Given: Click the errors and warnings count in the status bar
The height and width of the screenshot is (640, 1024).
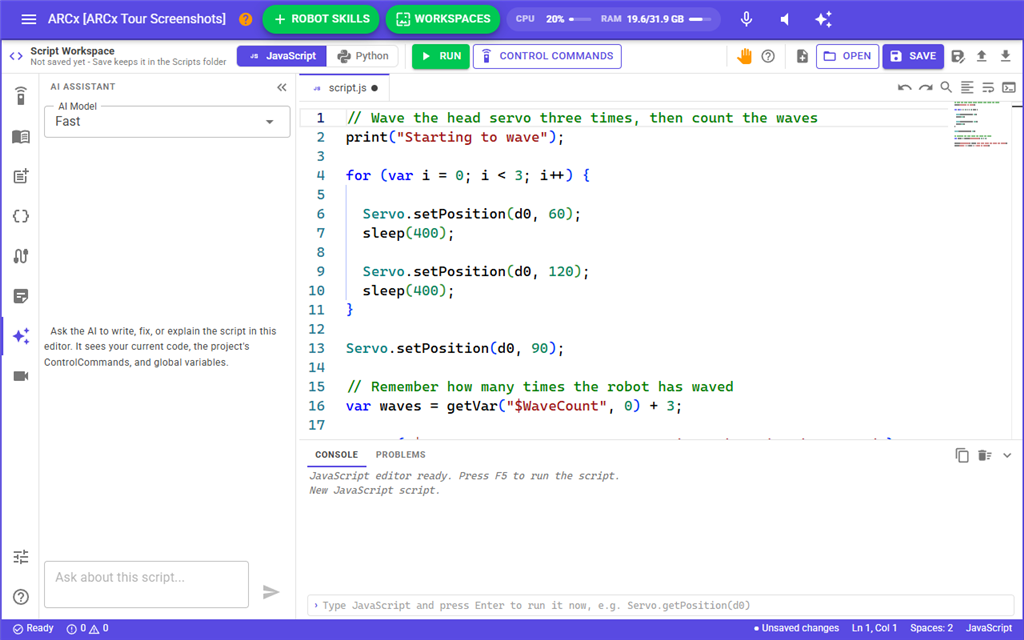Looking at the screenshot, I should (88, 628).
